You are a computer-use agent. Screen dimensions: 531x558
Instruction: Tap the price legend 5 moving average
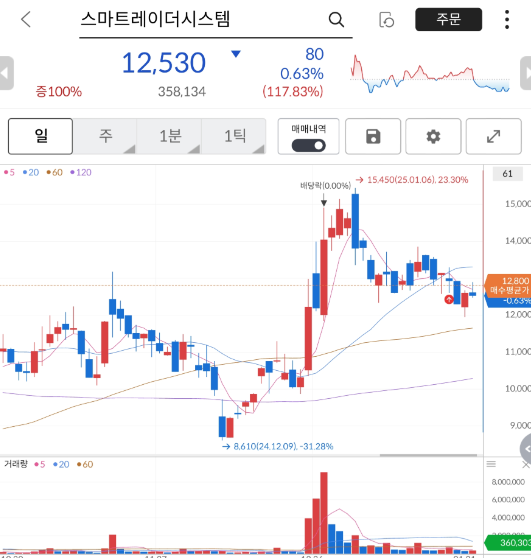coord(9,173)
